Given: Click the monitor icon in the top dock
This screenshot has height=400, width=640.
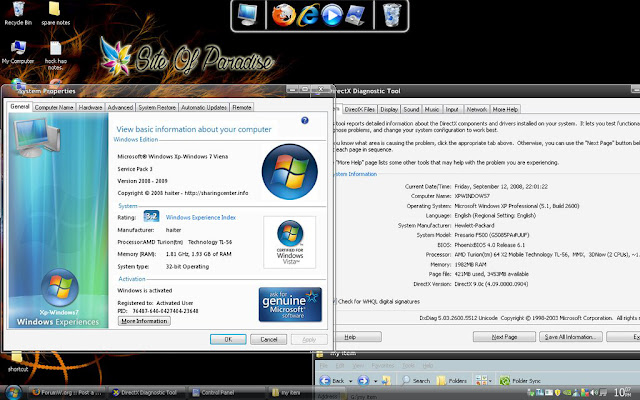Looking at the screenshot, I should tap(248, 16).
